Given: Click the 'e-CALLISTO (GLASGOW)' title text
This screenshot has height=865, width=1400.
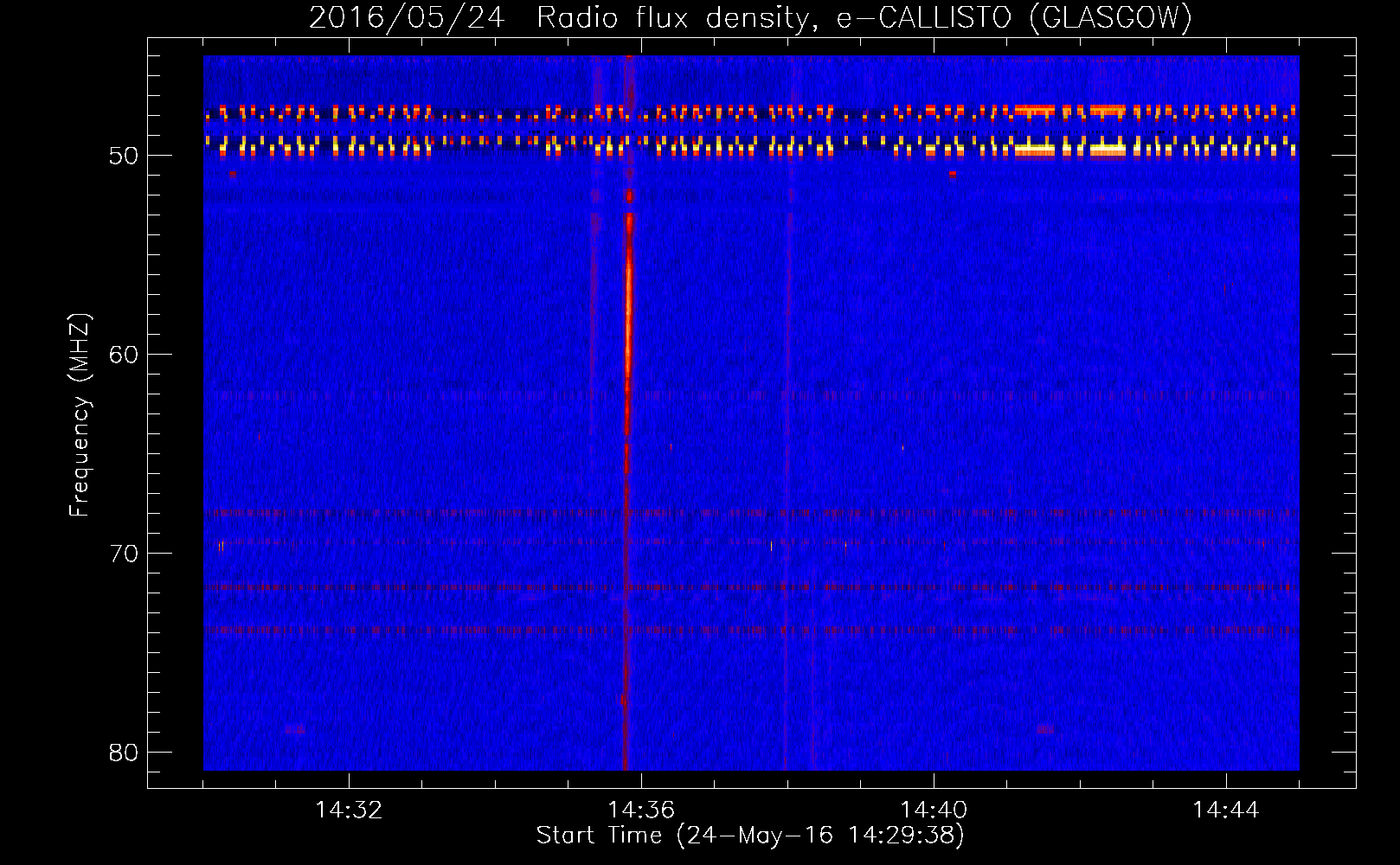Looking at the screenshot, I should click(1014, 18).
